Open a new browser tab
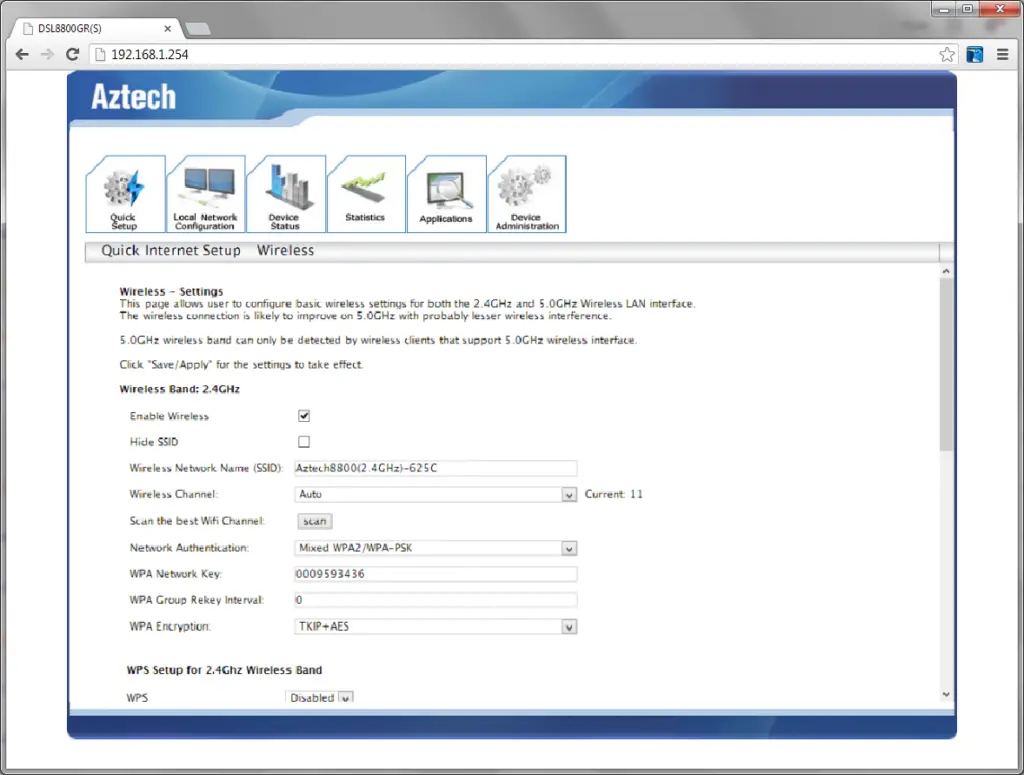The height and width of the screenshot is (775, 1024). tap(197, 29)
